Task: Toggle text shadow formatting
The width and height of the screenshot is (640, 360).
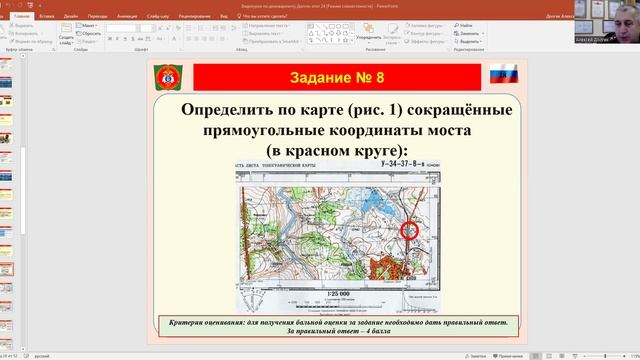Action: (x=133, y=39)
